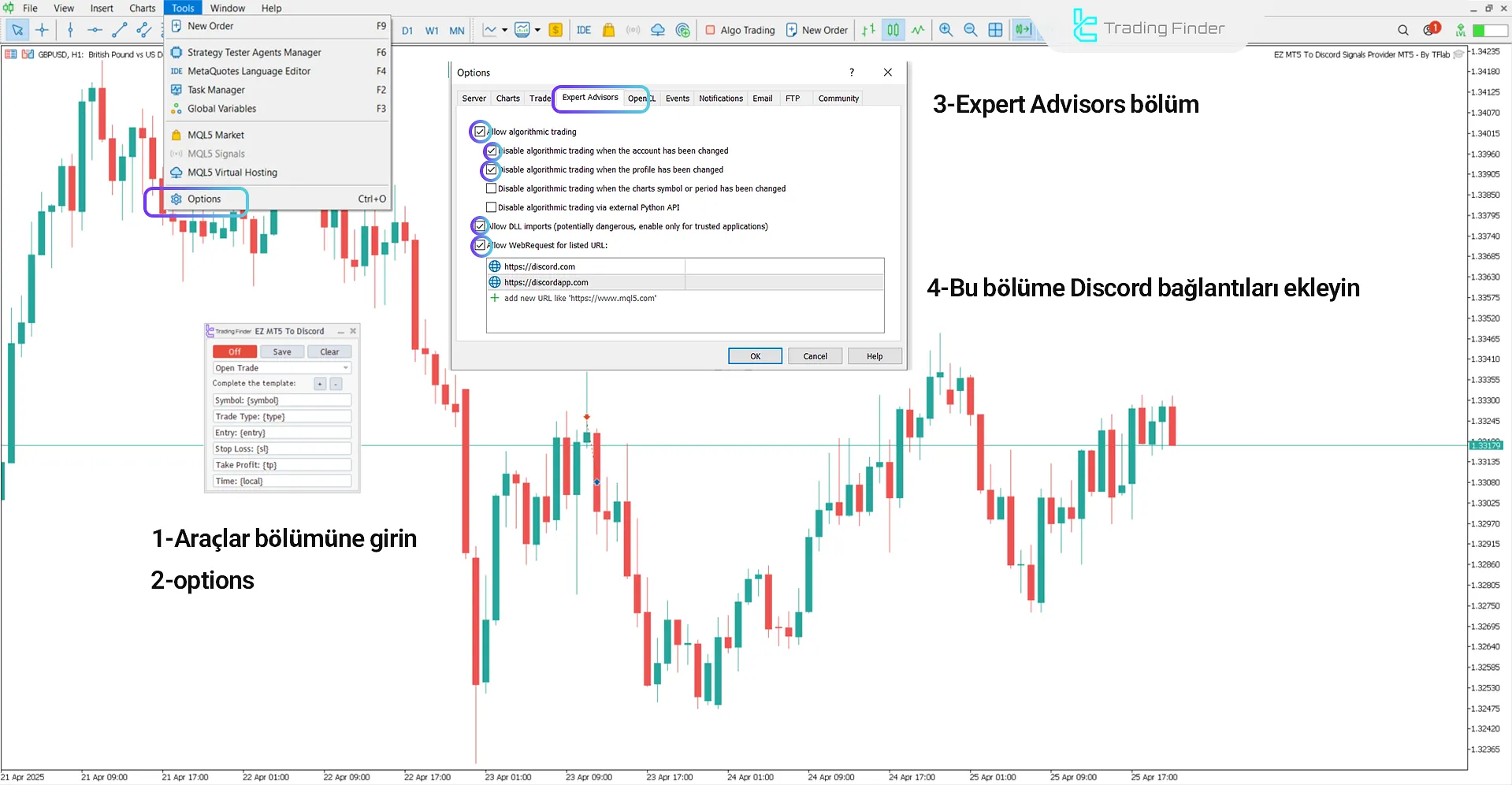Switch to the Server tab
Viewport: 1512px width, 785px height.
click(474, 99)
